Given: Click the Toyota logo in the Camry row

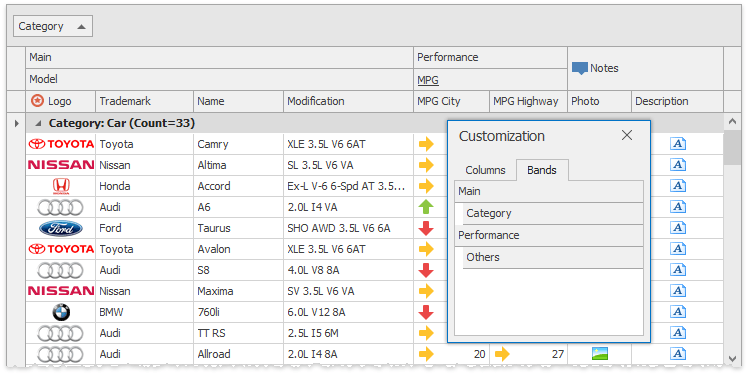Looking at the screenshot, I should tap(61, 144).
